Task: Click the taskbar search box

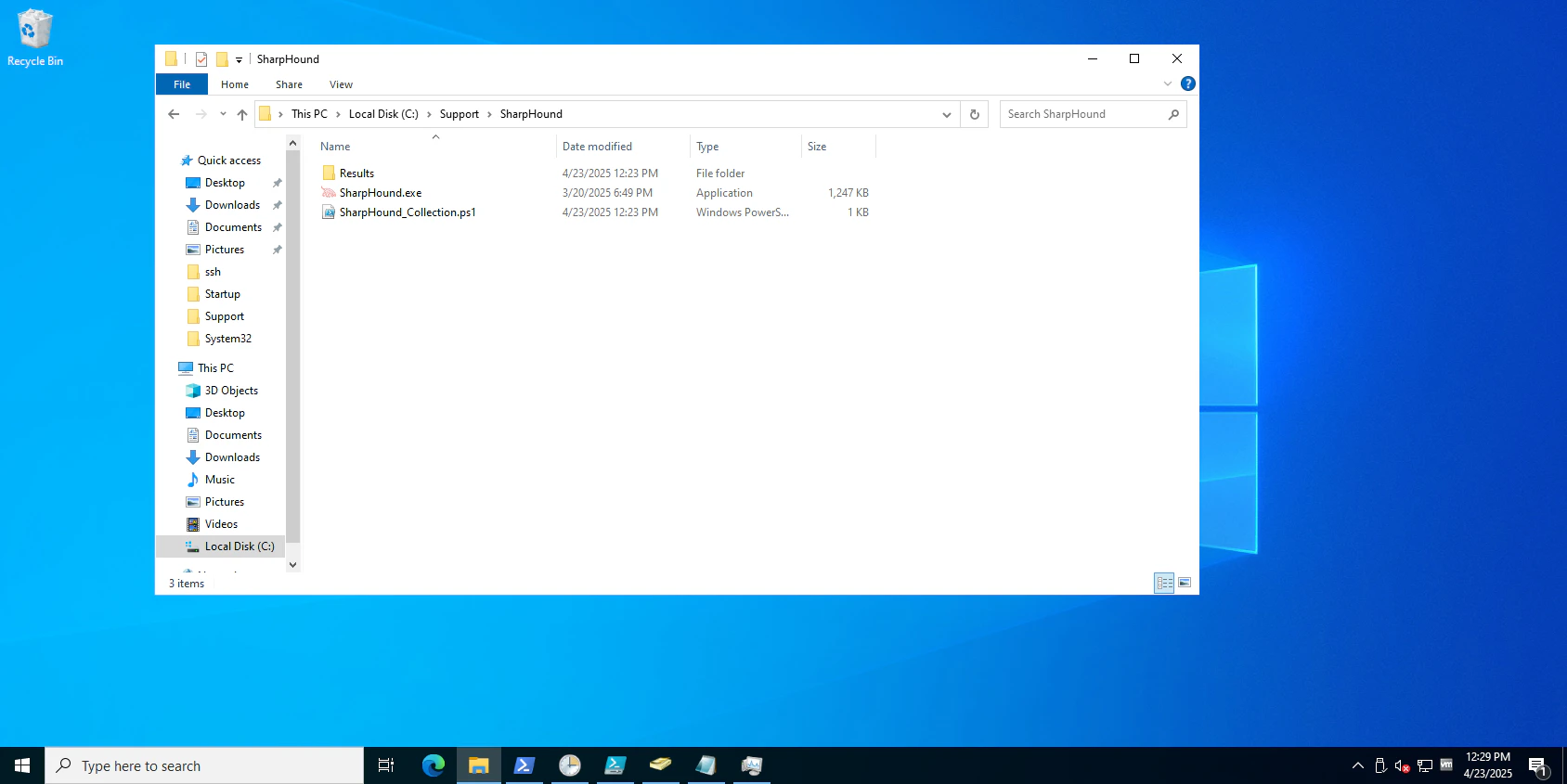Action: [x=204, y=765]
